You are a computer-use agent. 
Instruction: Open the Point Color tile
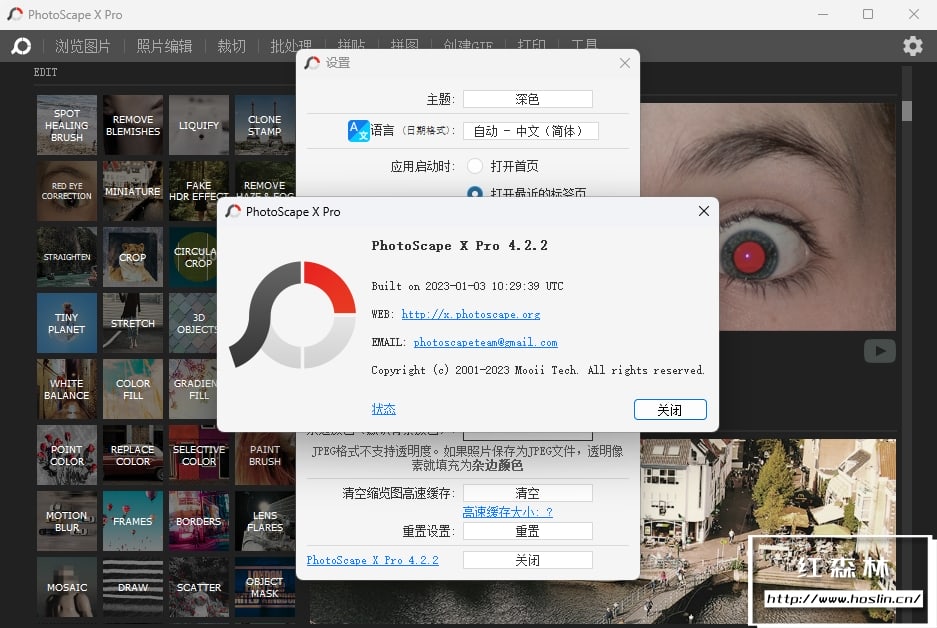point(66,455)
